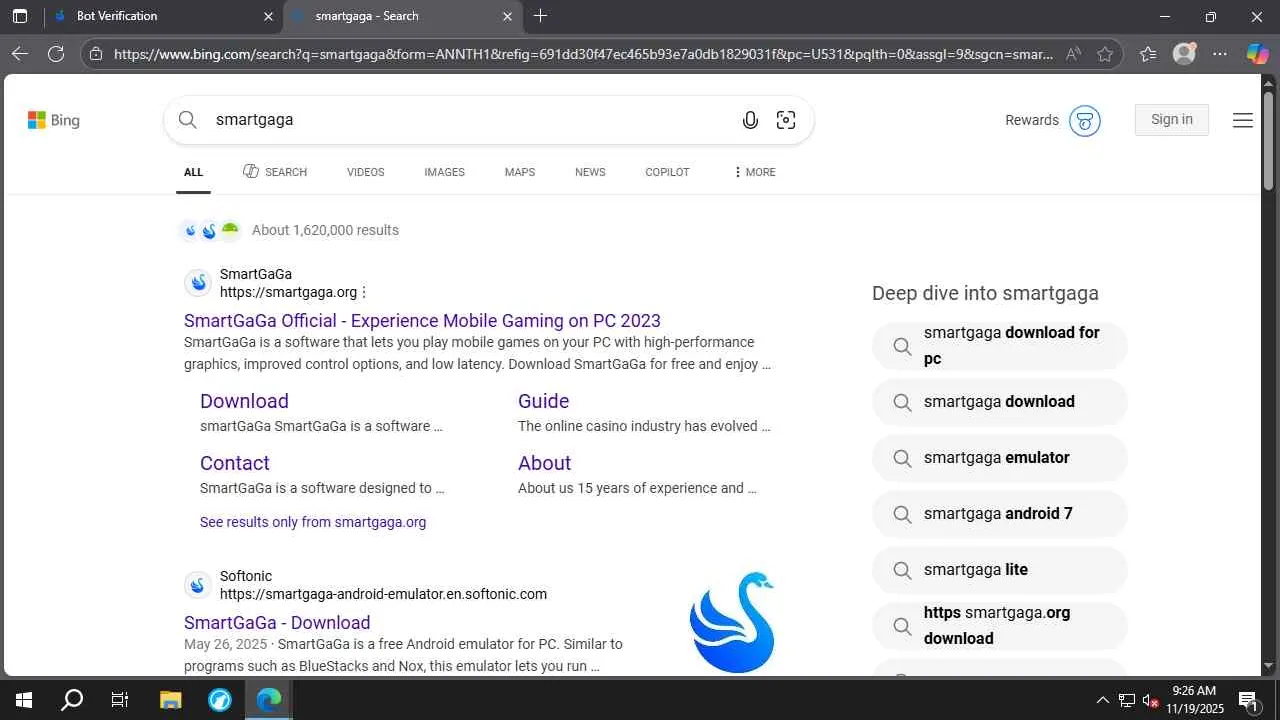The height and width of the screenshot is (720, 1280).
Task: Select the smartgaga lite suggestion
Action: click(999, 570)
